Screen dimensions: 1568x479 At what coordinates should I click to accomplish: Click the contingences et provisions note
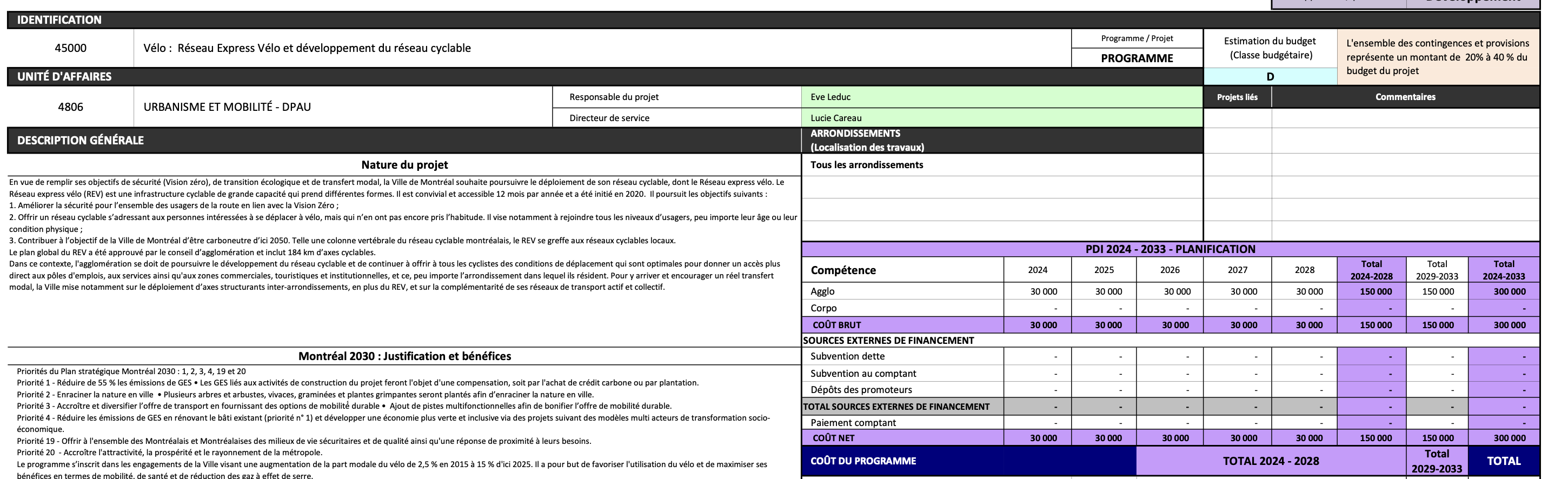coord(1438,57)
